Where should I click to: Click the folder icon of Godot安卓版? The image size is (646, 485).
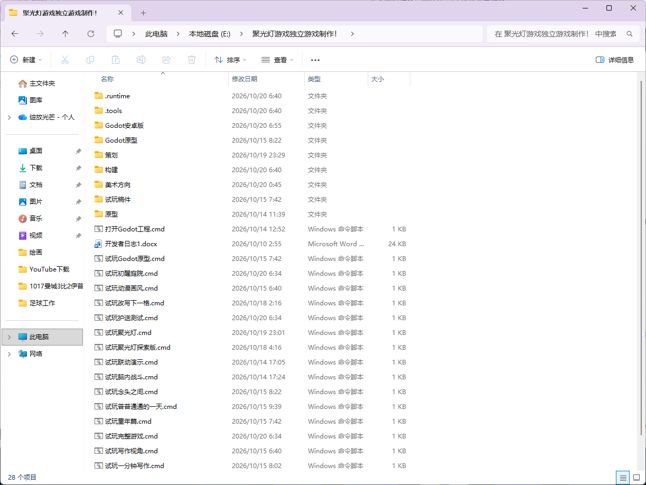(x=98, y=125)
